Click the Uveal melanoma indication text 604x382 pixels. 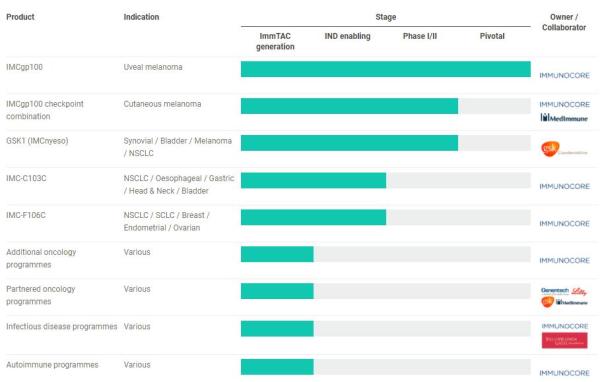tap(153, 67)
